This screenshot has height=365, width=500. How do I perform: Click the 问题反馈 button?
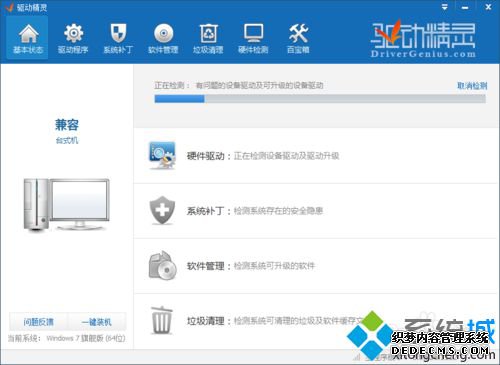[38, 322]
